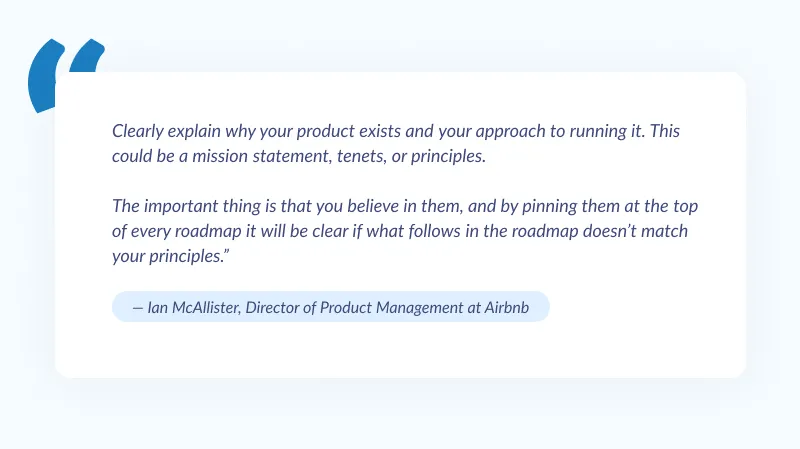Click empty white space below the attribution badge

tap(400, 350)
